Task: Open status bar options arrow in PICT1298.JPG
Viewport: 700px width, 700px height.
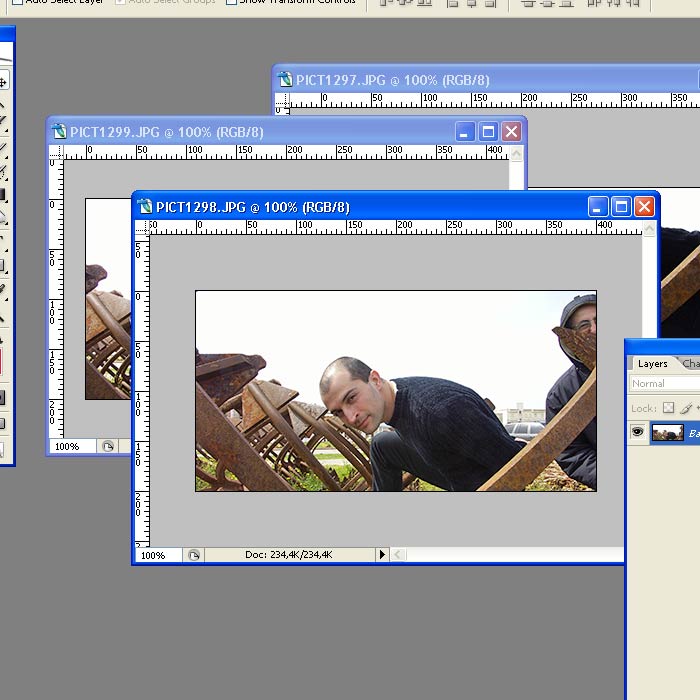Action: (x=382, y=554)
